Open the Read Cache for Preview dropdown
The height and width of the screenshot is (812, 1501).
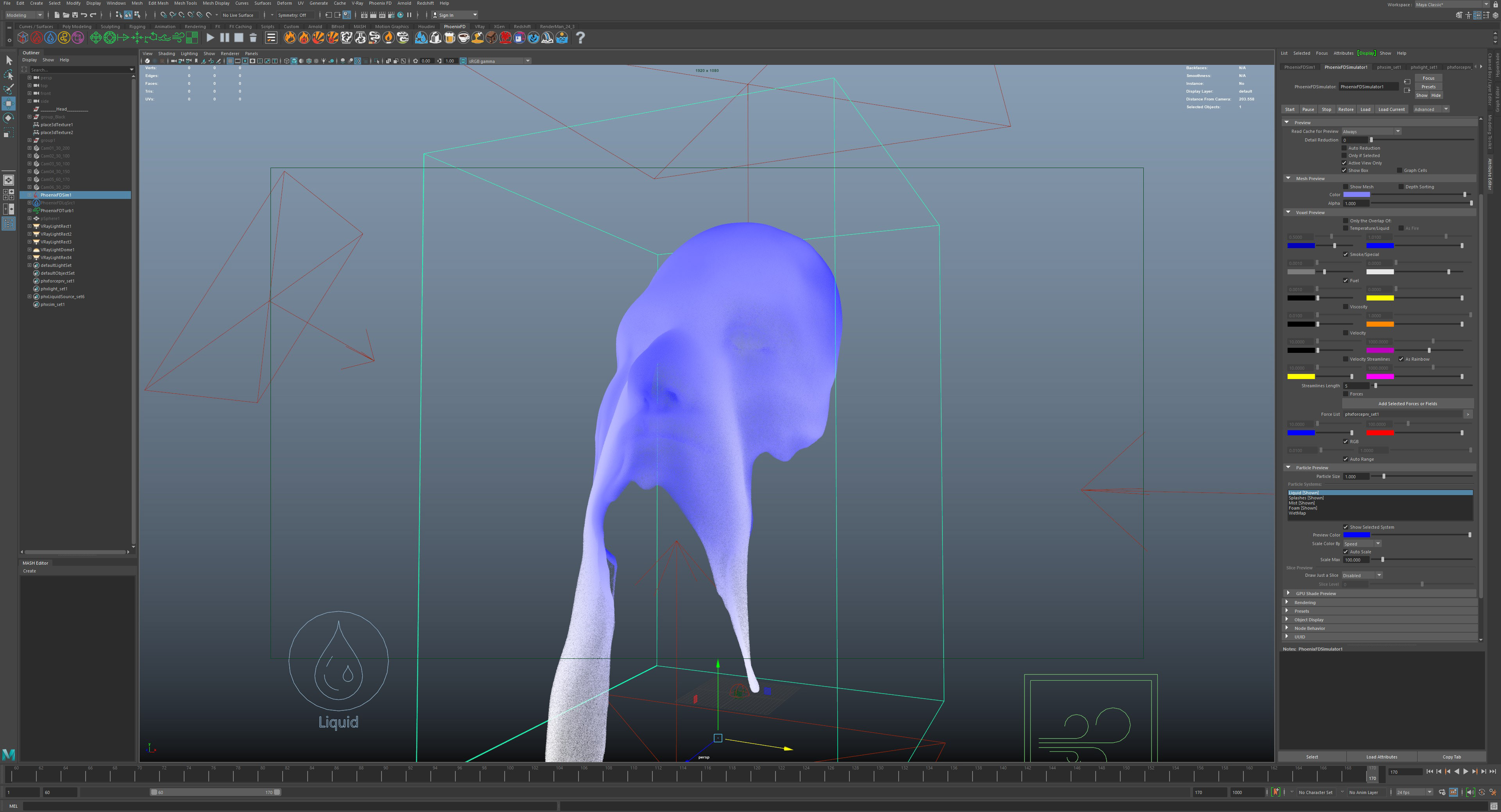(1372, 132)
